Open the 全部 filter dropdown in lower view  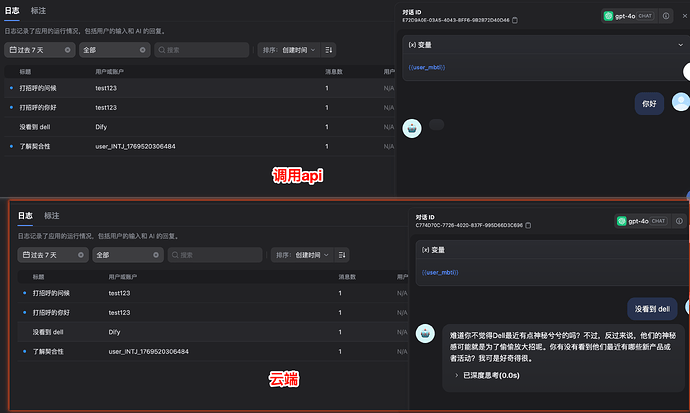(x=128, y=255)
